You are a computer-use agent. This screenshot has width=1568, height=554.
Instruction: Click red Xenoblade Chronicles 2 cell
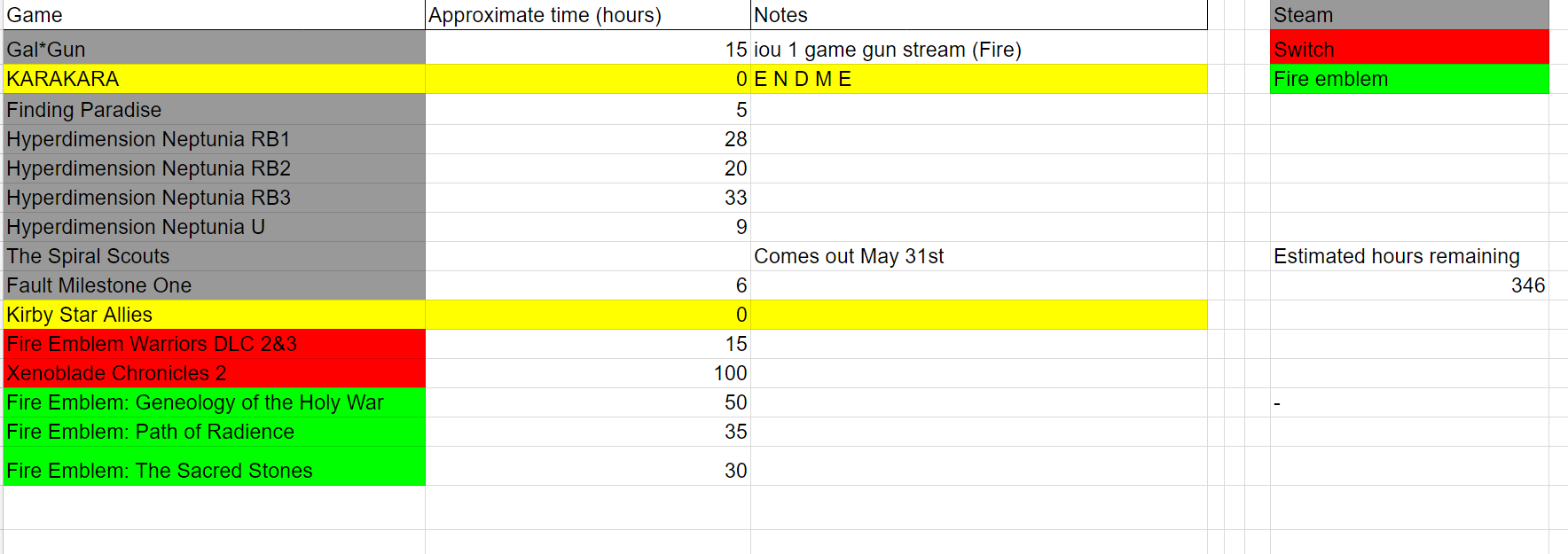pyautogui.click(x=214, y=373)
